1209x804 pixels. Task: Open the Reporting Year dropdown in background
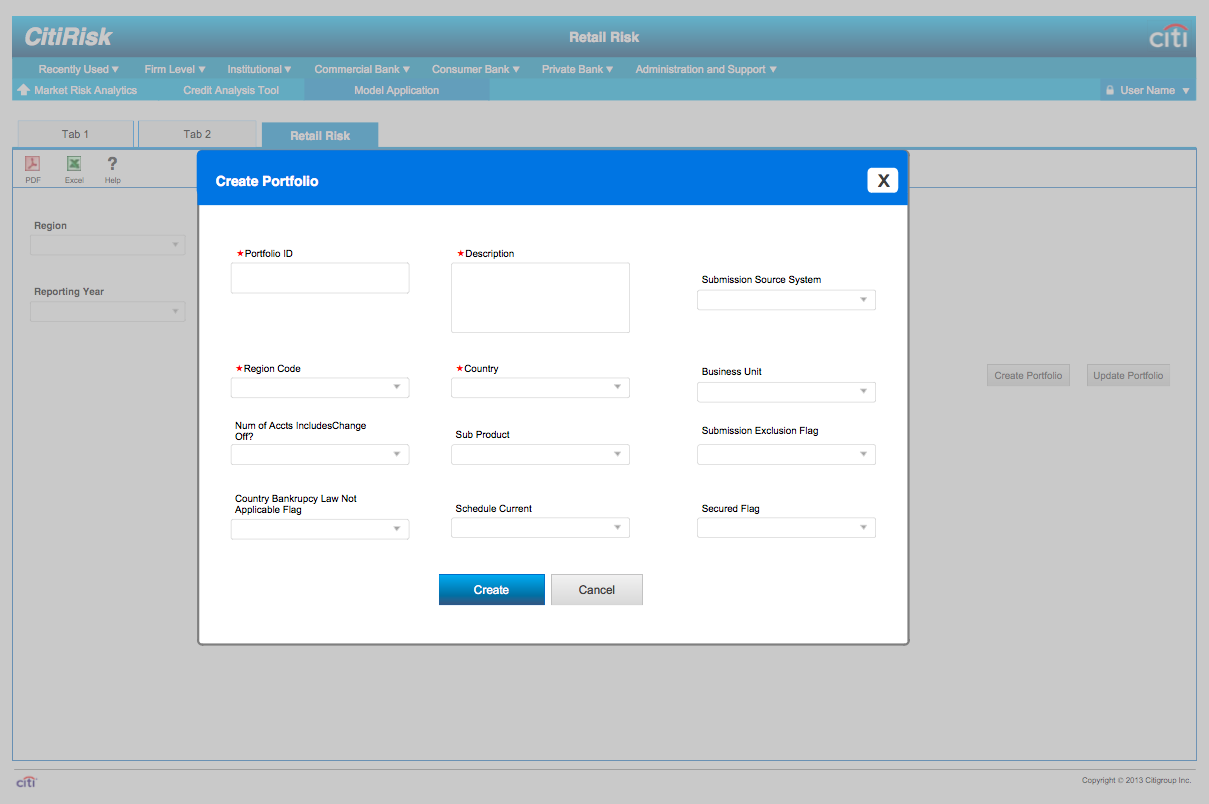(x=108, y=312)
